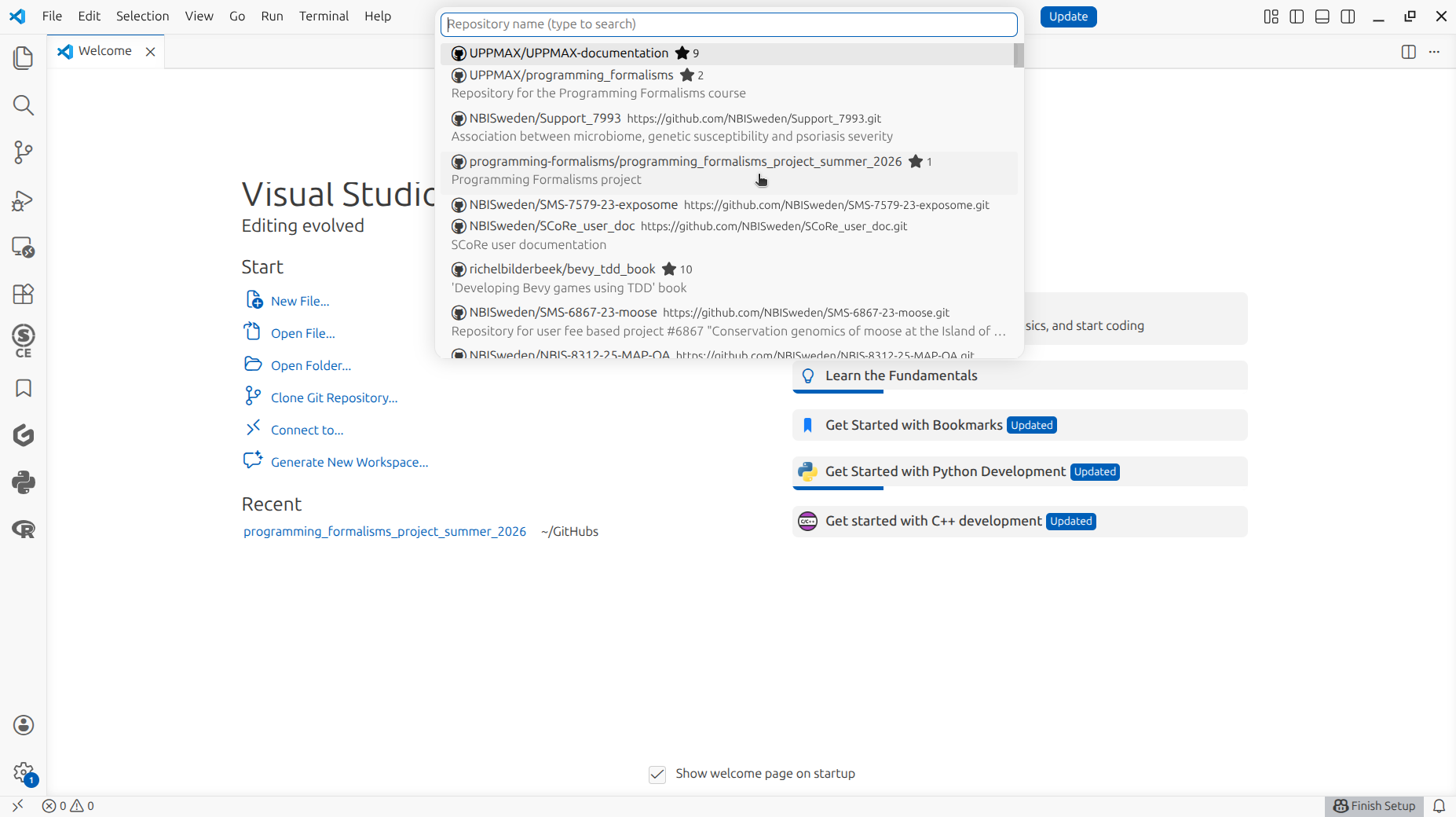Click Finish Setup in status bar
The image size is (1456, 817).
coord(1374,805)
